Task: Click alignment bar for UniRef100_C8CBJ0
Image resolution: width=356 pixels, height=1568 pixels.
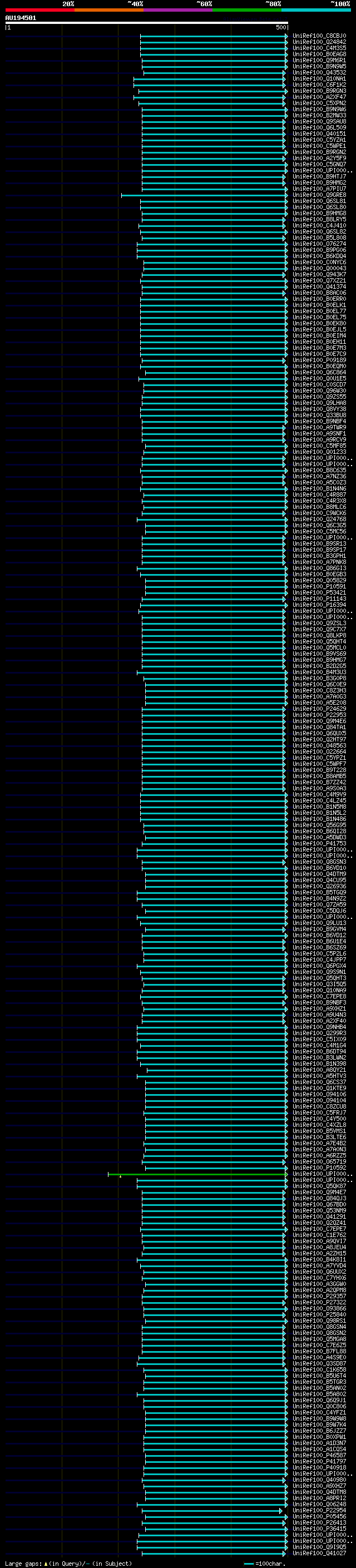Action: 214,36
